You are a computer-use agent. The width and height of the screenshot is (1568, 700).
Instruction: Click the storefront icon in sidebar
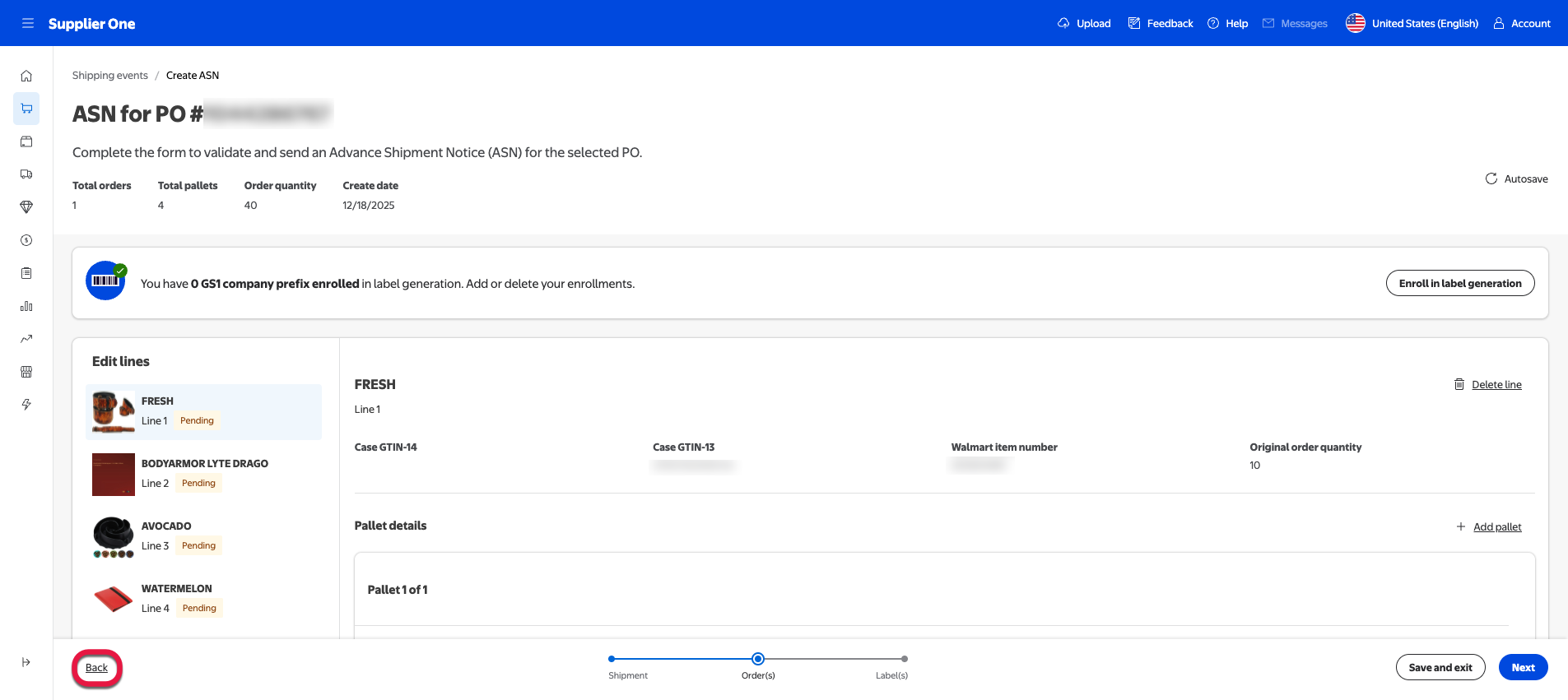[x=26, y=372]
